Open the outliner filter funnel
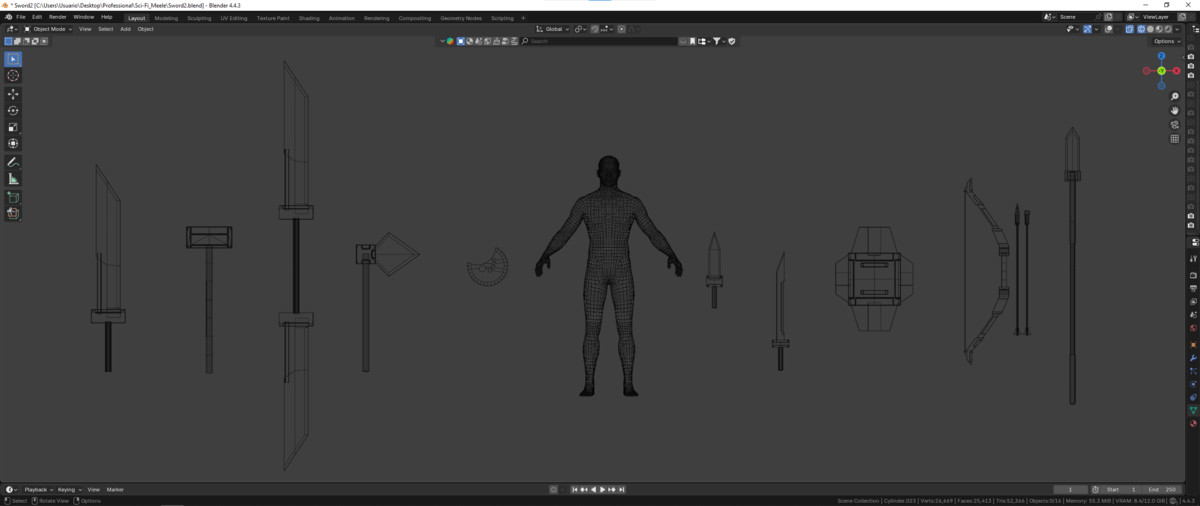1200x506 pixels. [x=717, y=41]
